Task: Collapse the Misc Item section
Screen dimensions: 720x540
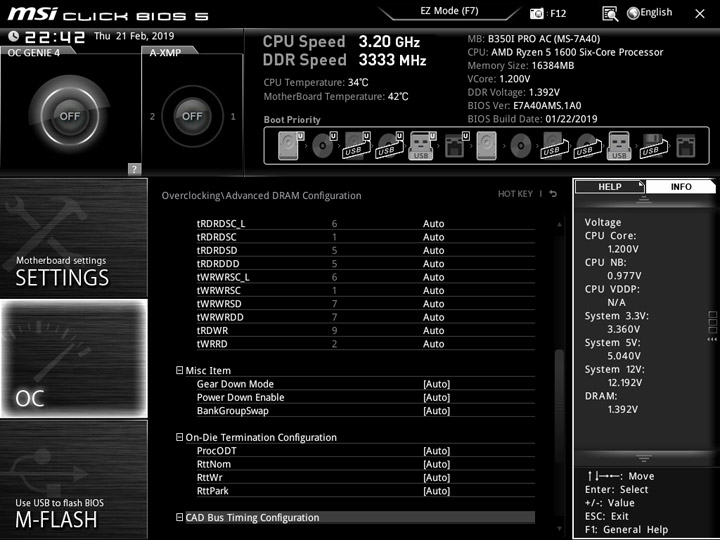Action: click(x=180, y=370)
